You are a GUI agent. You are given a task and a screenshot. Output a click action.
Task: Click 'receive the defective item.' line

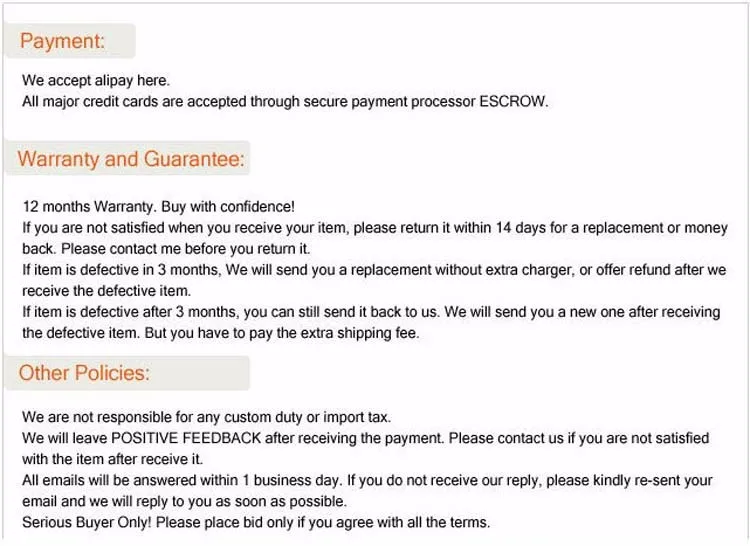tap(107, 291)
